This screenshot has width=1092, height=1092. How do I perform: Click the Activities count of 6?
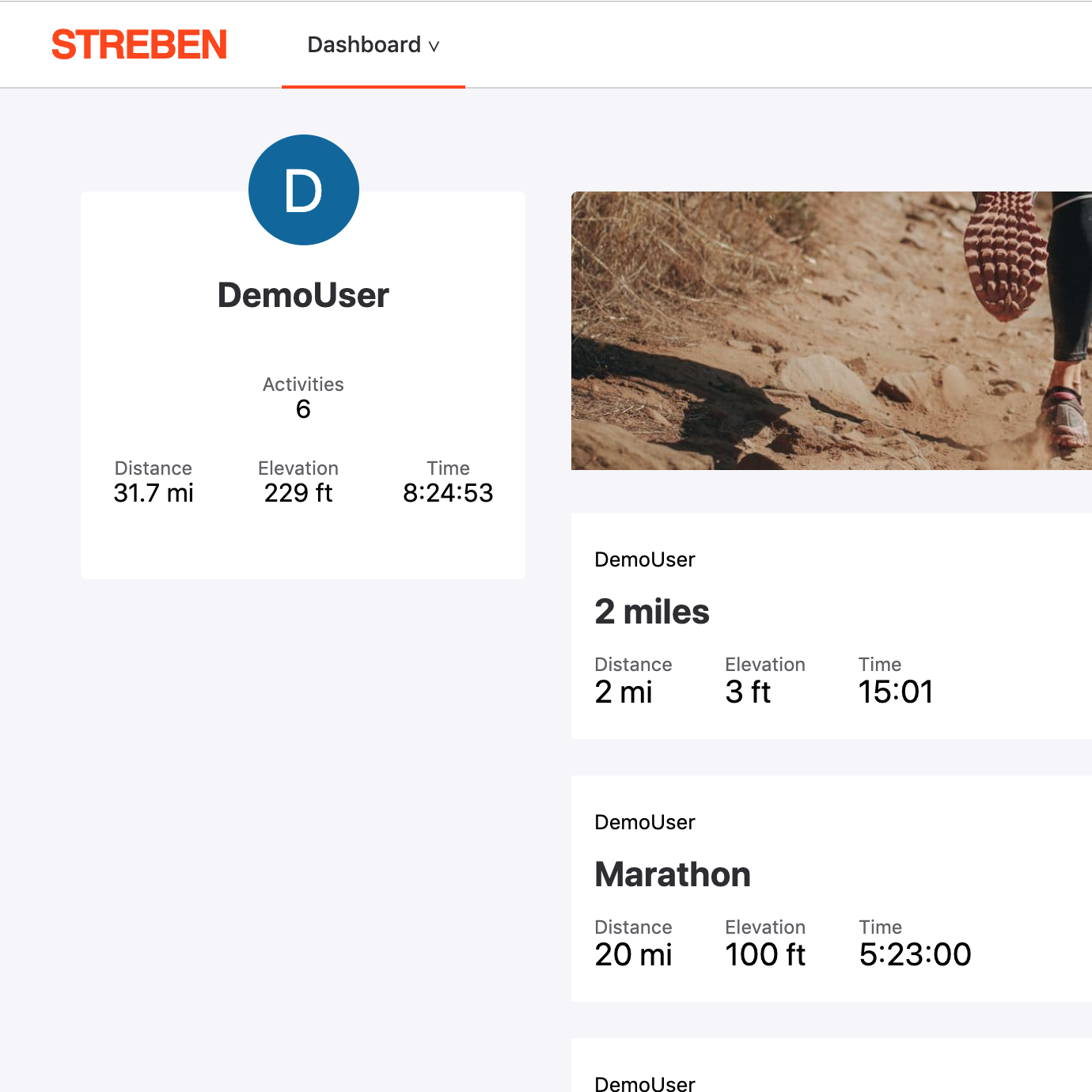pos(303,409)
